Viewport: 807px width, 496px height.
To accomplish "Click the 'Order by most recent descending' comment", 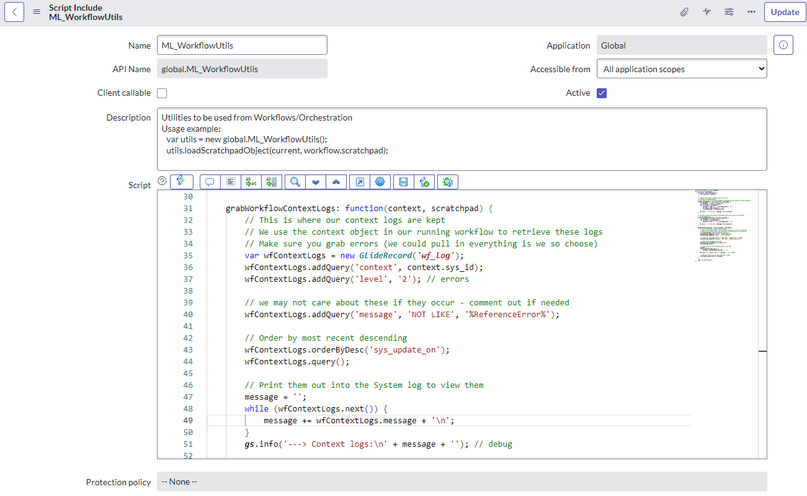I will tap(326, 338).
